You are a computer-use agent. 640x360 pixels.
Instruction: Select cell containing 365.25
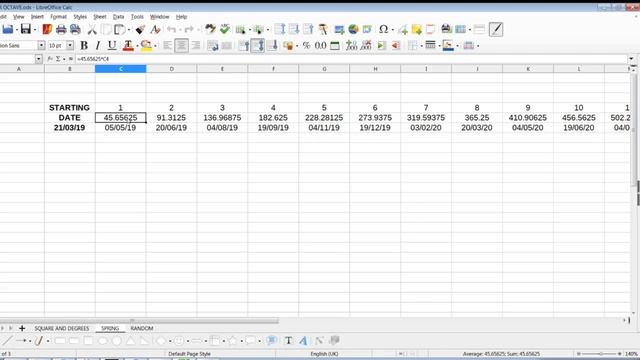477,118
